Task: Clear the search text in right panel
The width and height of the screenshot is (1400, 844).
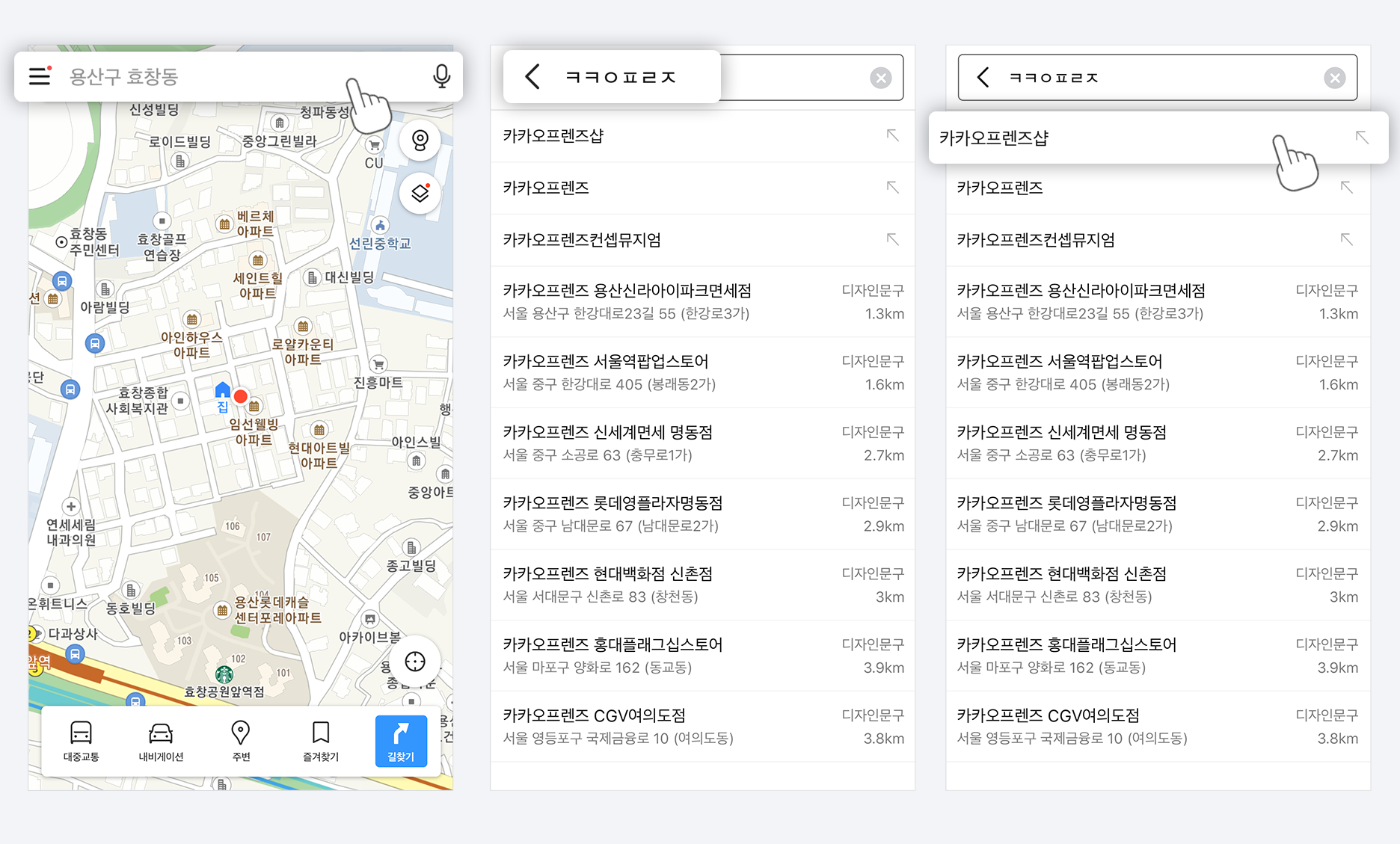Action: [x=1335, y=78]
